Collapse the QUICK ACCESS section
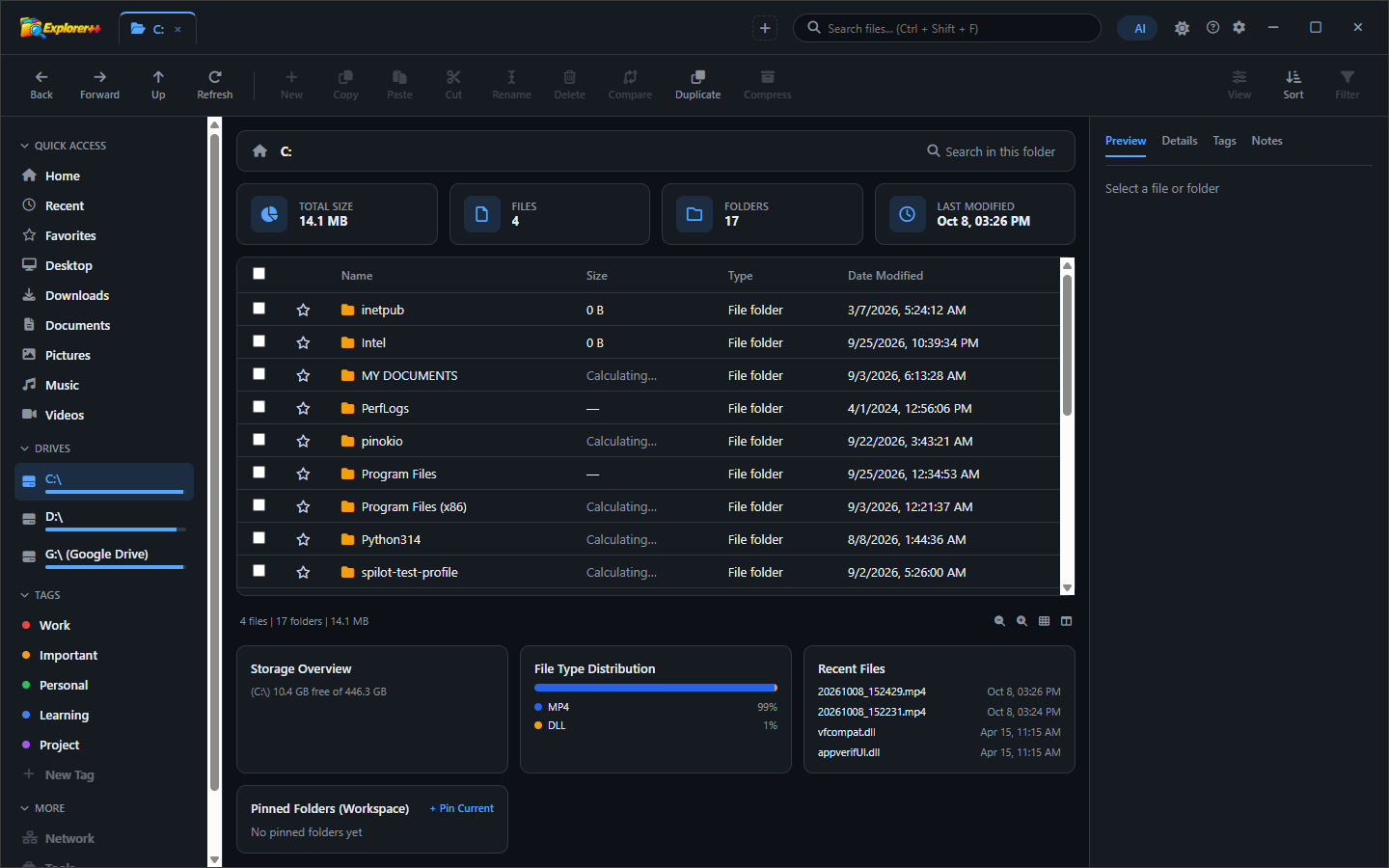Screen dimensions: 1389x868 (x=63, y=146)
